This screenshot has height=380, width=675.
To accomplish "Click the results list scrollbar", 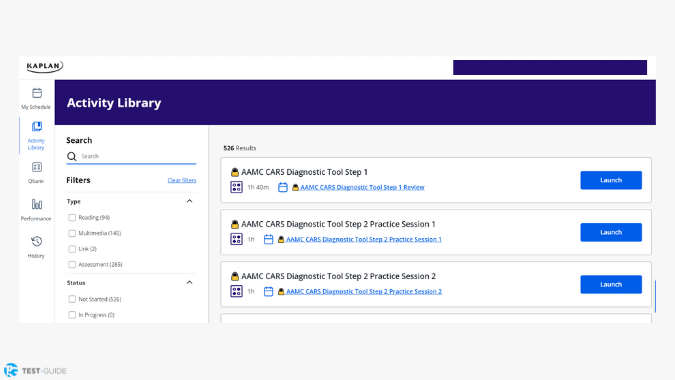I will click(655, 297).
